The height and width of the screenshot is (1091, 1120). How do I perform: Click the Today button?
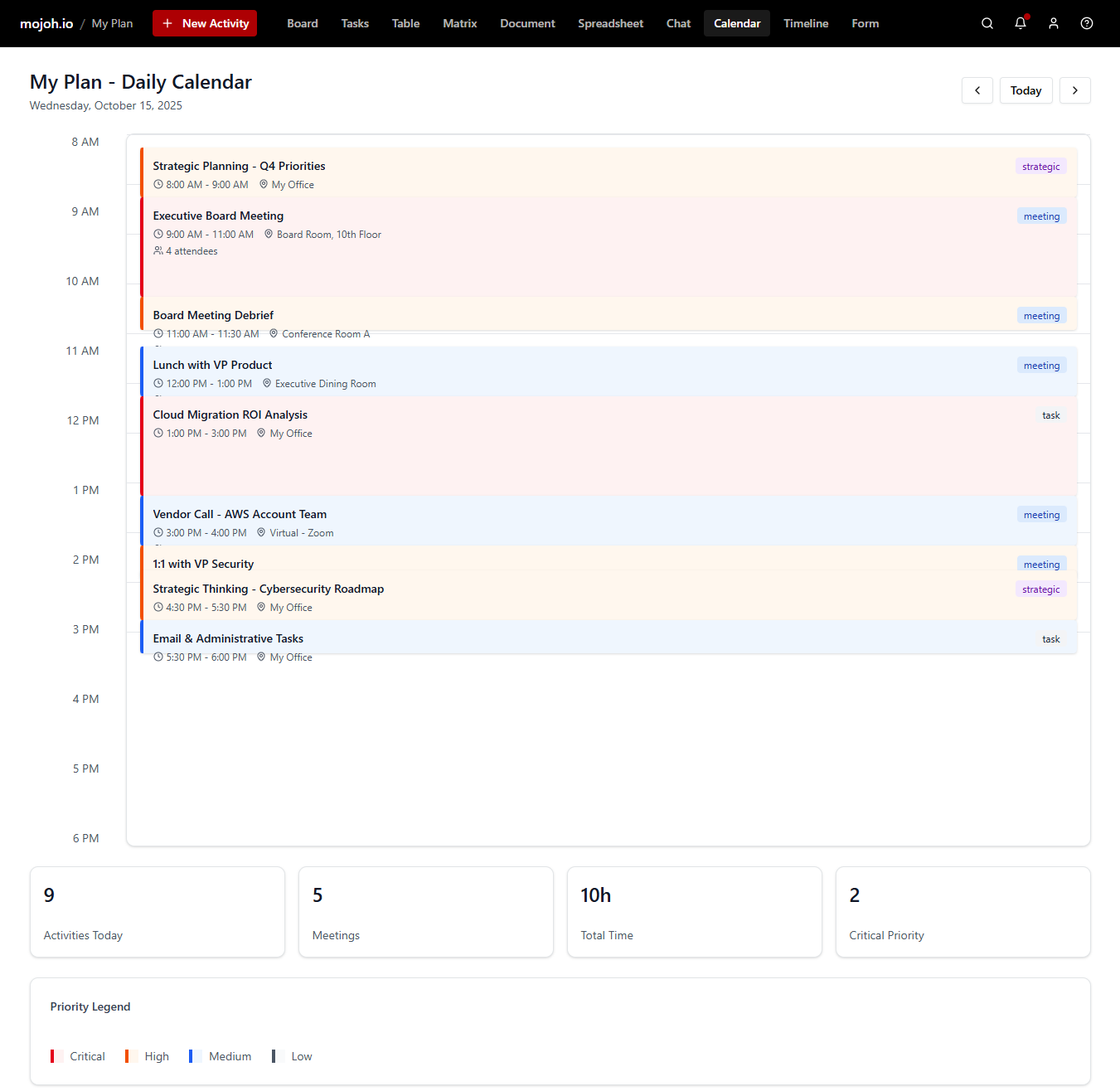tap(1025, 90)
